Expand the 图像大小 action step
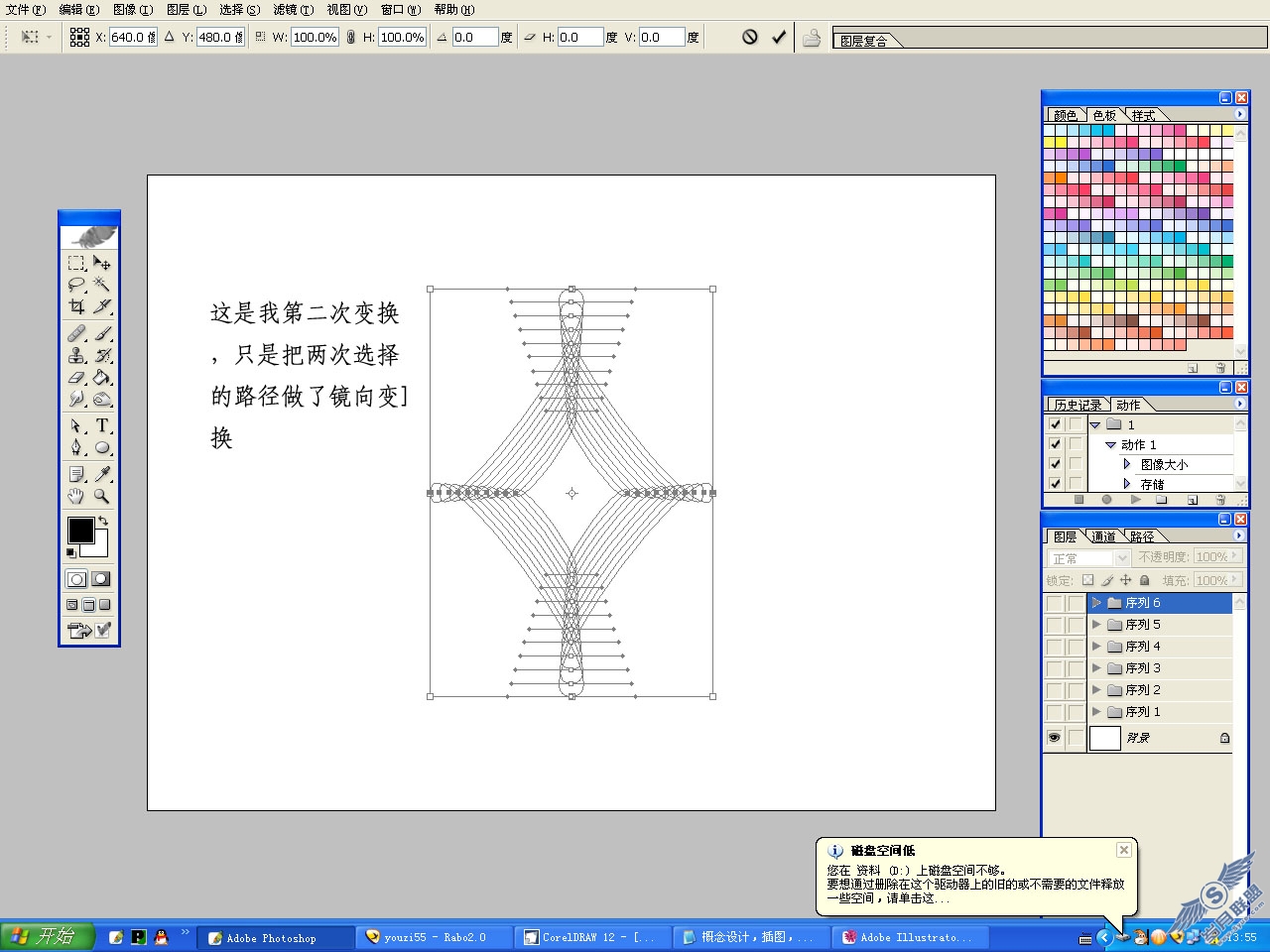 pos(1127,464)
